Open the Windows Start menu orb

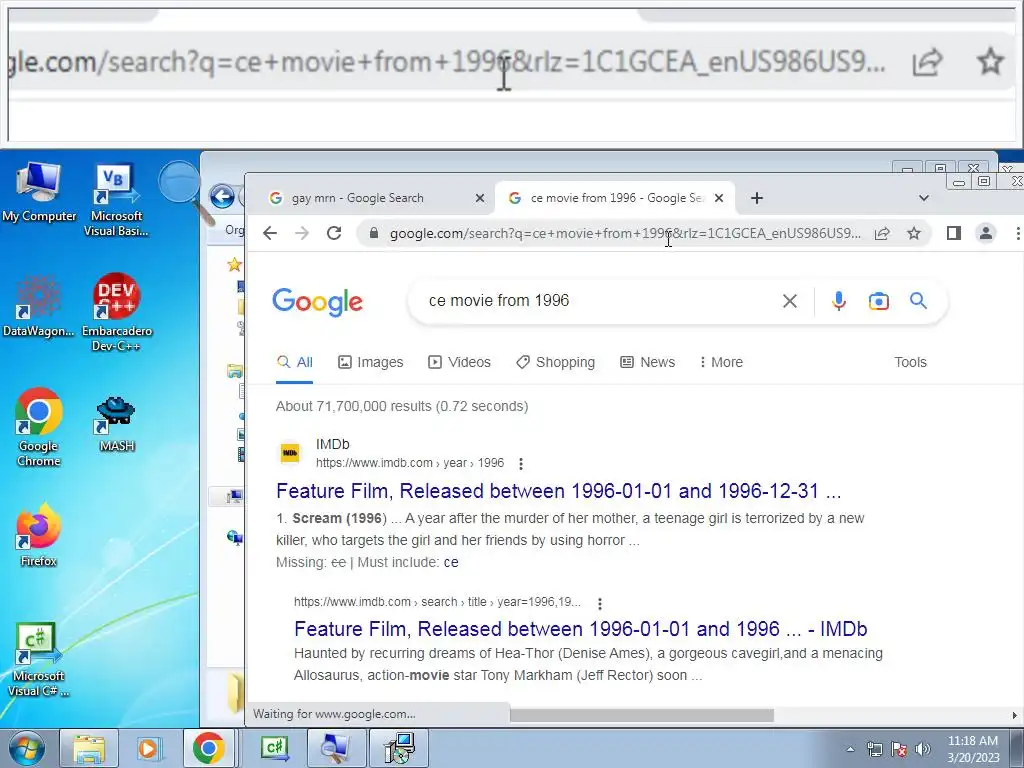[26, 748]
